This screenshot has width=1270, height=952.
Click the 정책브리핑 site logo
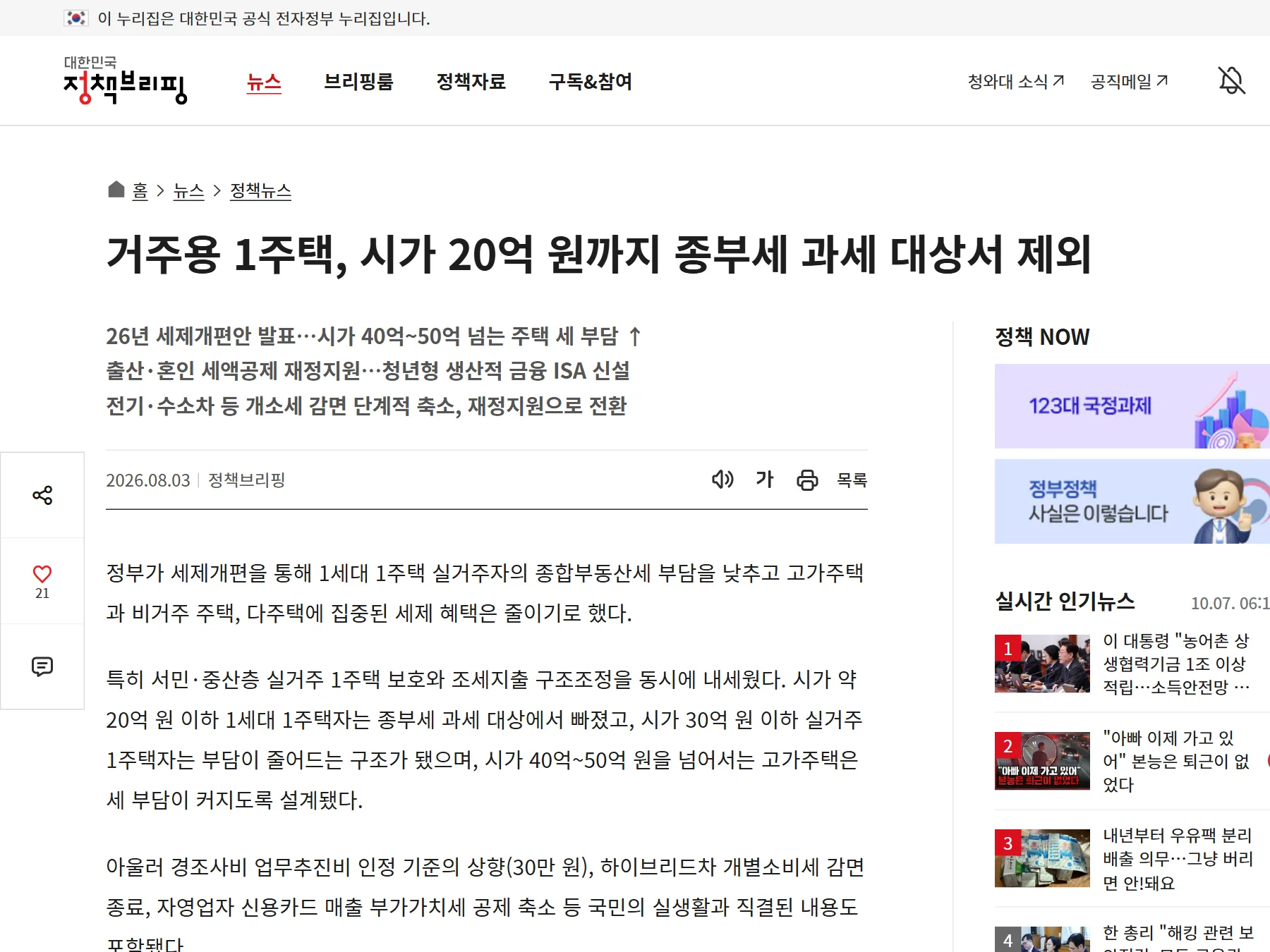[125, 80]
